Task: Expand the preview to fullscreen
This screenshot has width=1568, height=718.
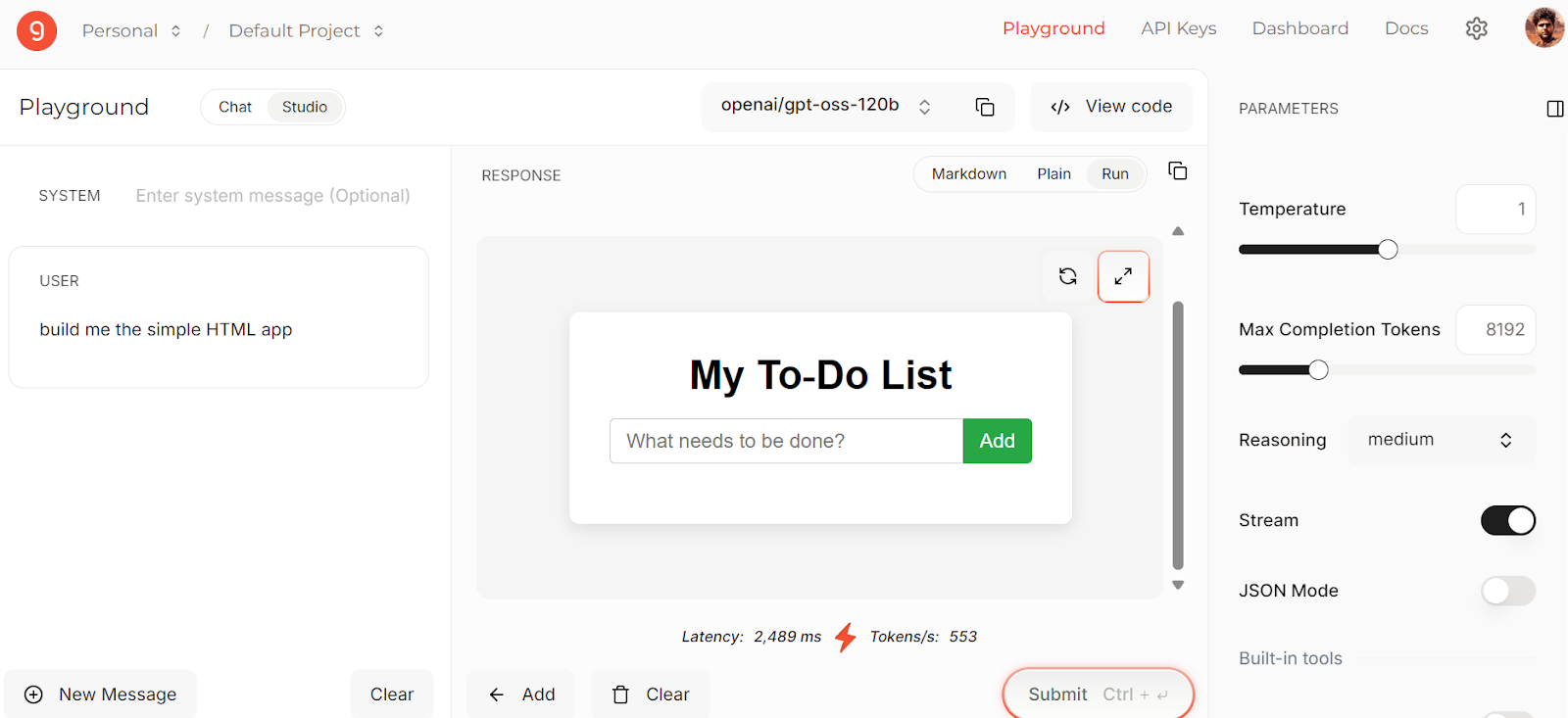Action: [x=1123, y=276]
